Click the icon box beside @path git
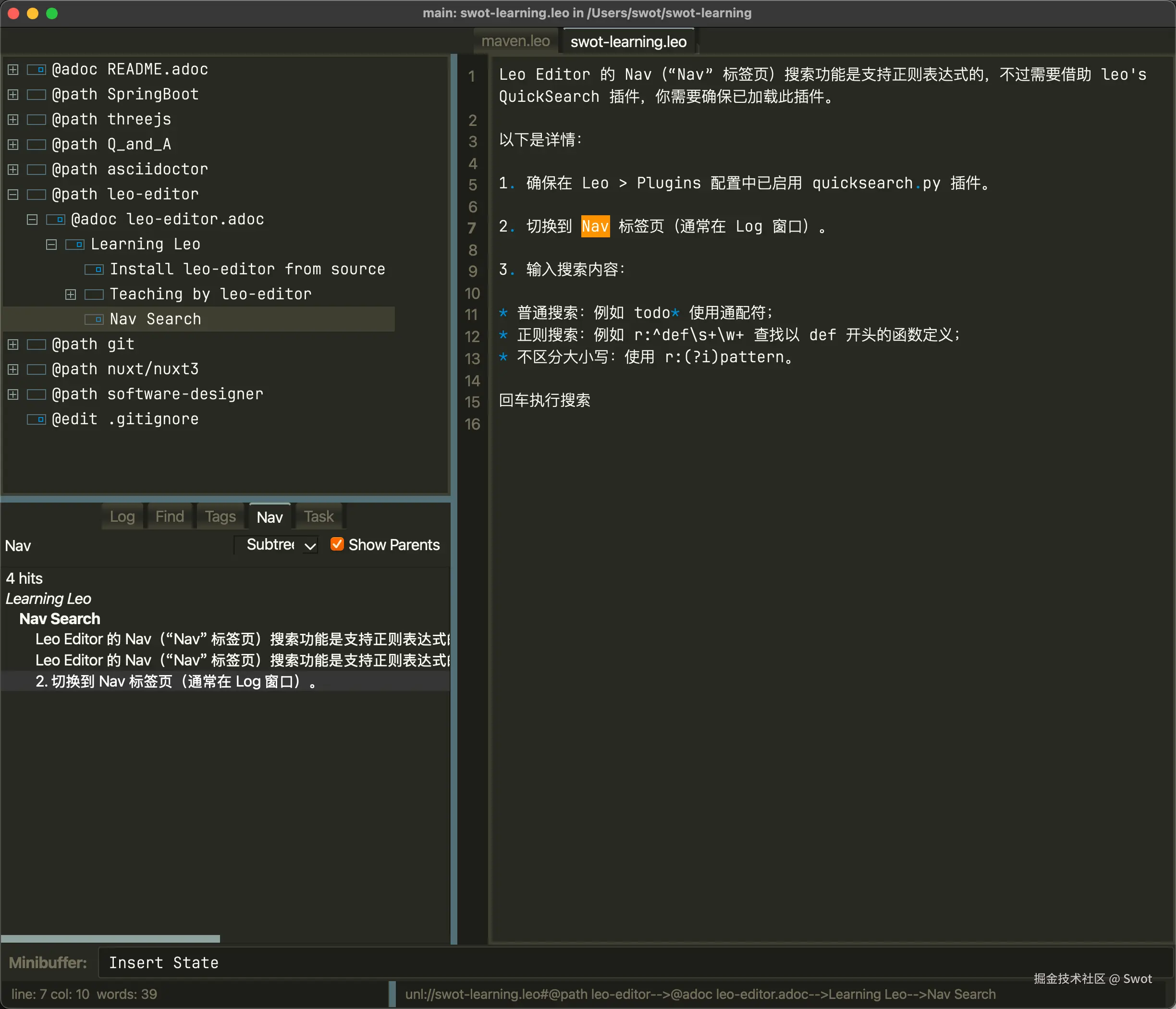 click(37, 345)
